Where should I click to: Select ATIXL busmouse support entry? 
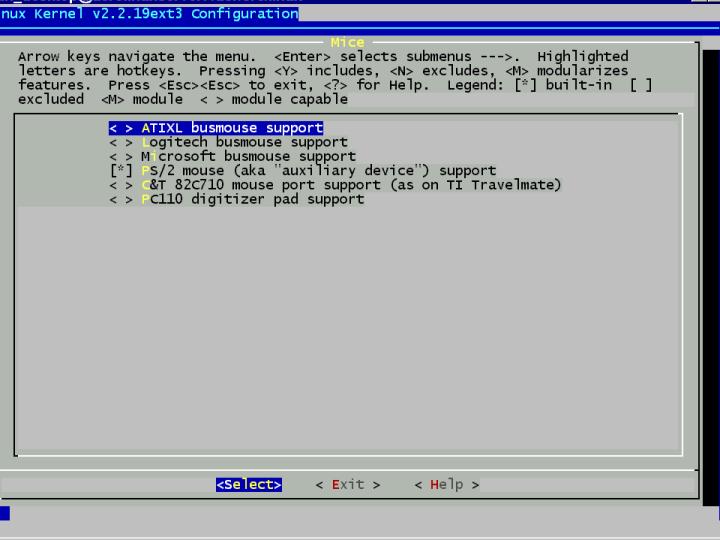[x=216, y=128]
